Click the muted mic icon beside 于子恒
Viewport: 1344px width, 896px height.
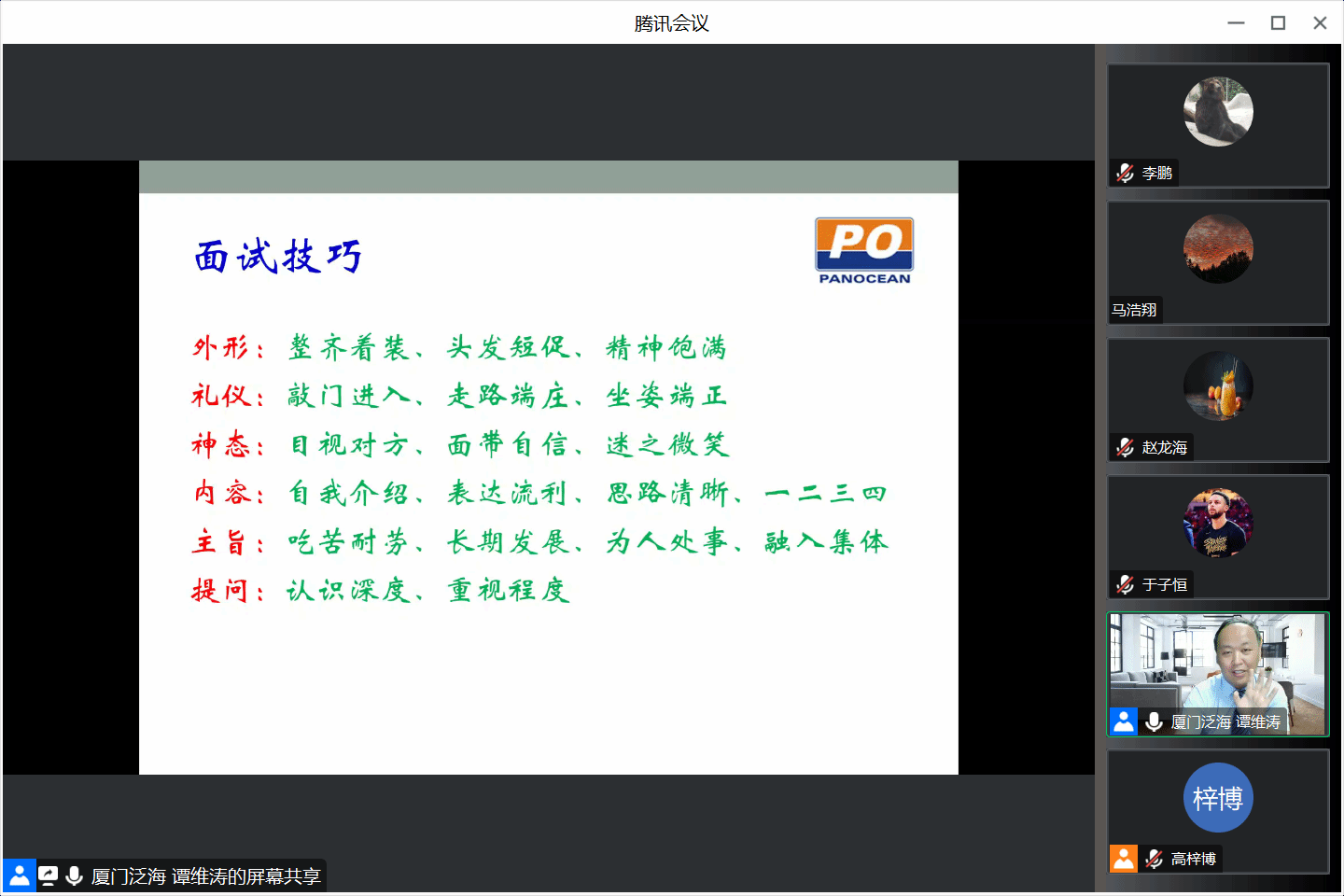[1125, 584]
